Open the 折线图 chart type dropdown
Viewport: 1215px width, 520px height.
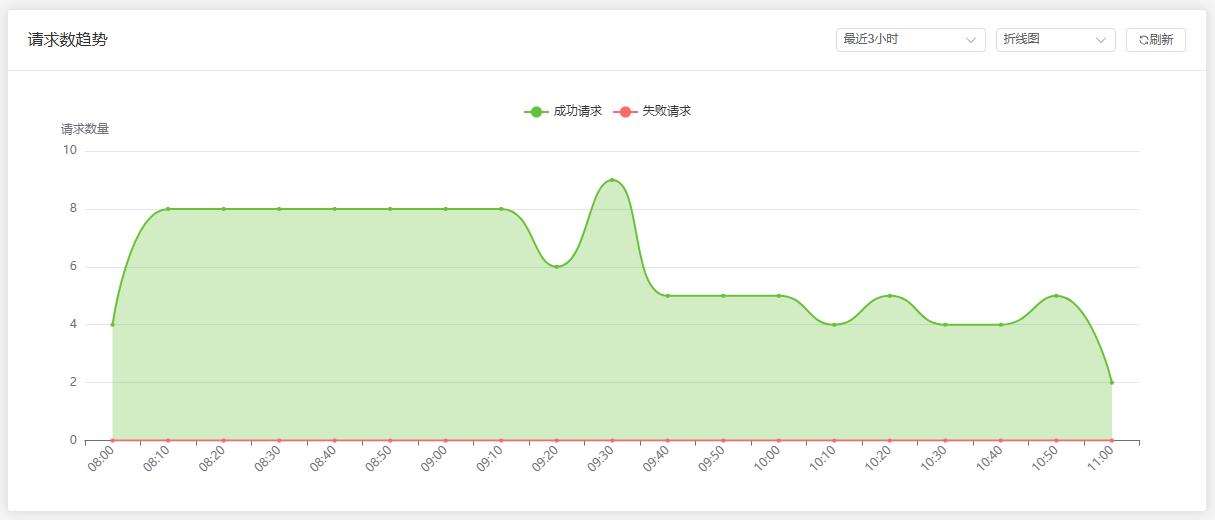point(1045,40)
